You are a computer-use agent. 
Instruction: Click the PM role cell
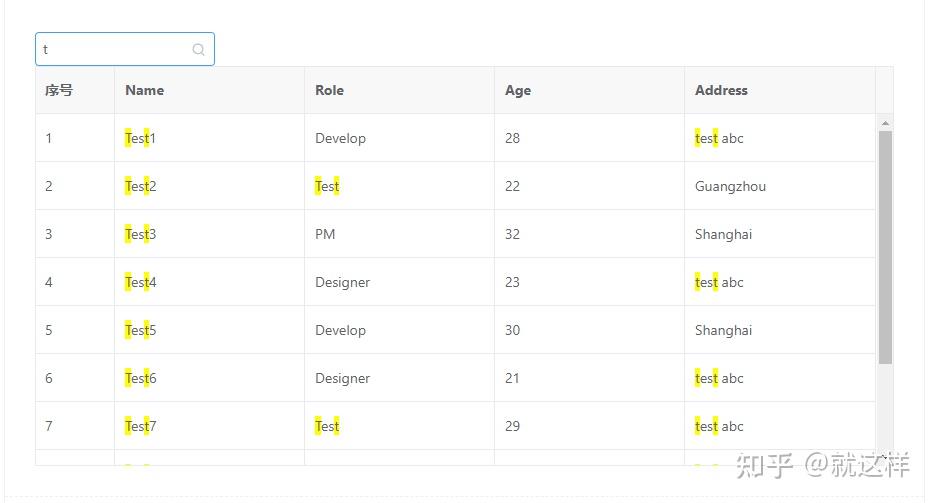[x=325, y=234]
